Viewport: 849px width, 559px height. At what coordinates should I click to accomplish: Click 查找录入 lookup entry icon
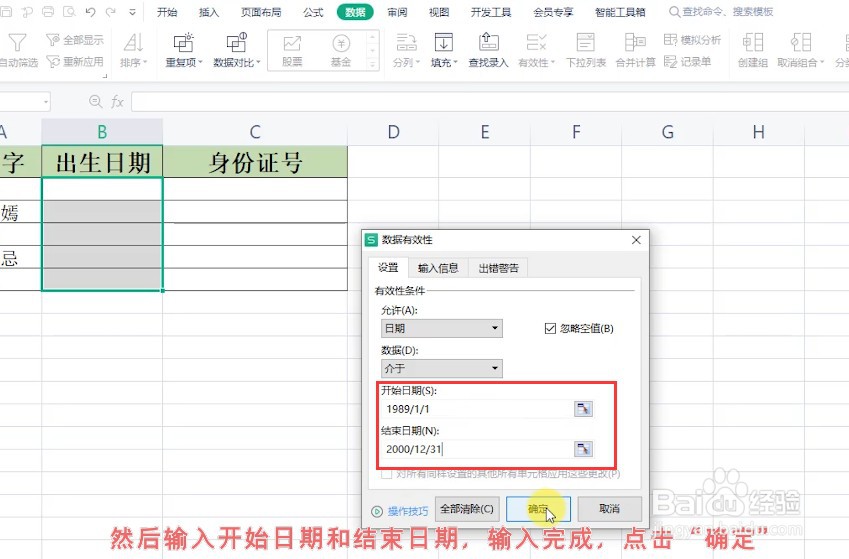488,42
